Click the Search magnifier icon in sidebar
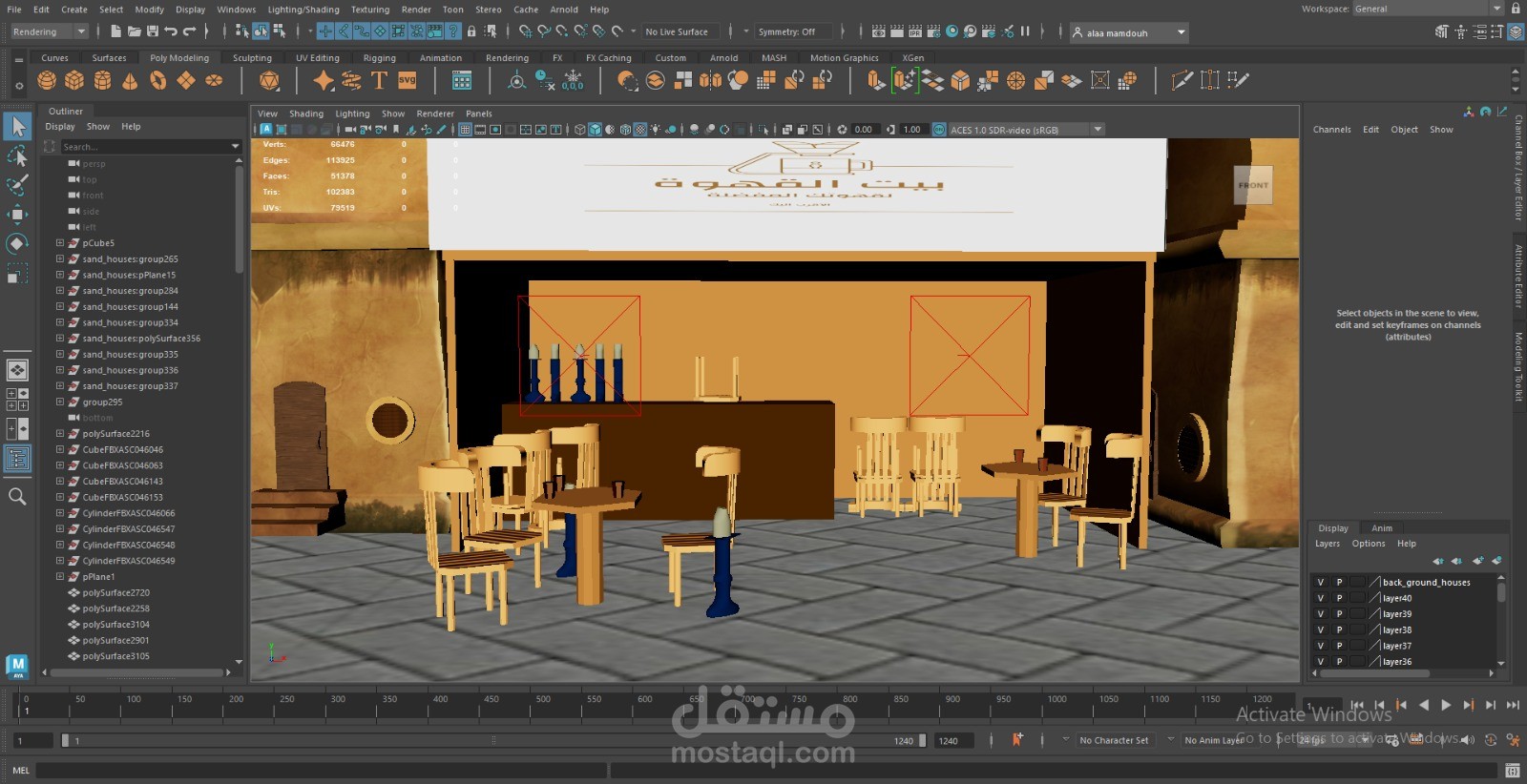1527x784 pixels. [x=17, y=496]
